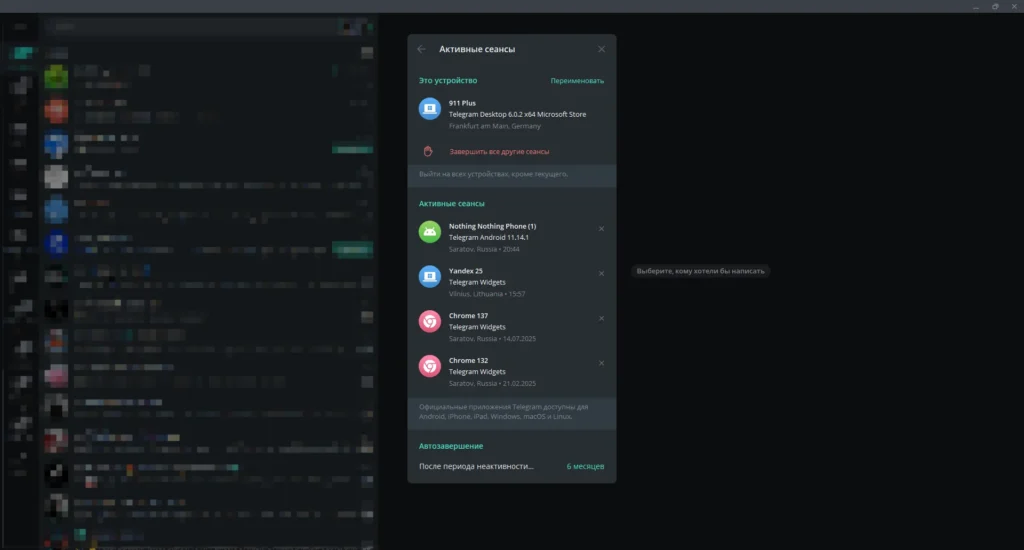The height and width of the screenshot is (550, 1024).
Task: Minimize the Telegram window
Action: pos(976,7)
